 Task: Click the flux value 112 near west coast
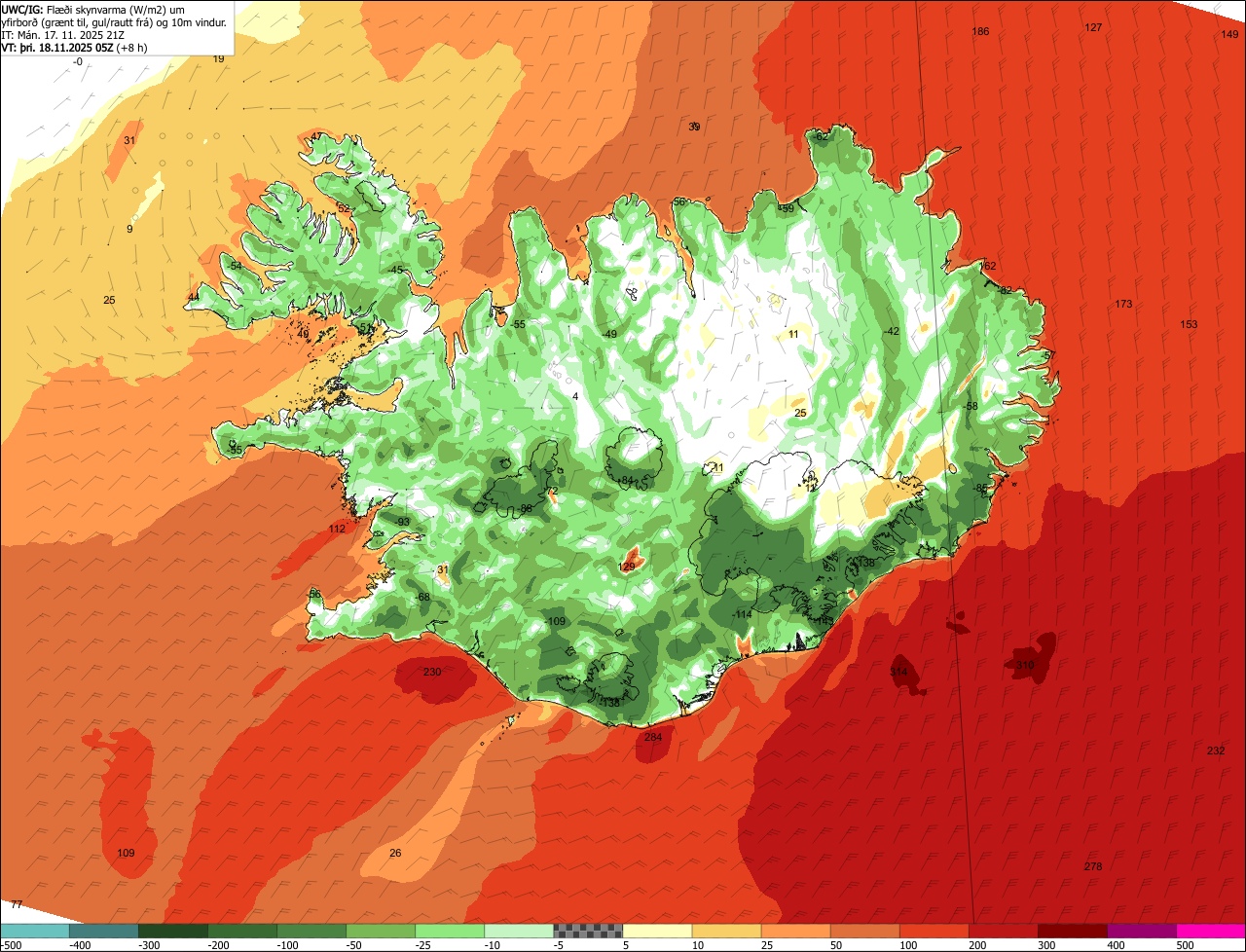tap(337, 529)
